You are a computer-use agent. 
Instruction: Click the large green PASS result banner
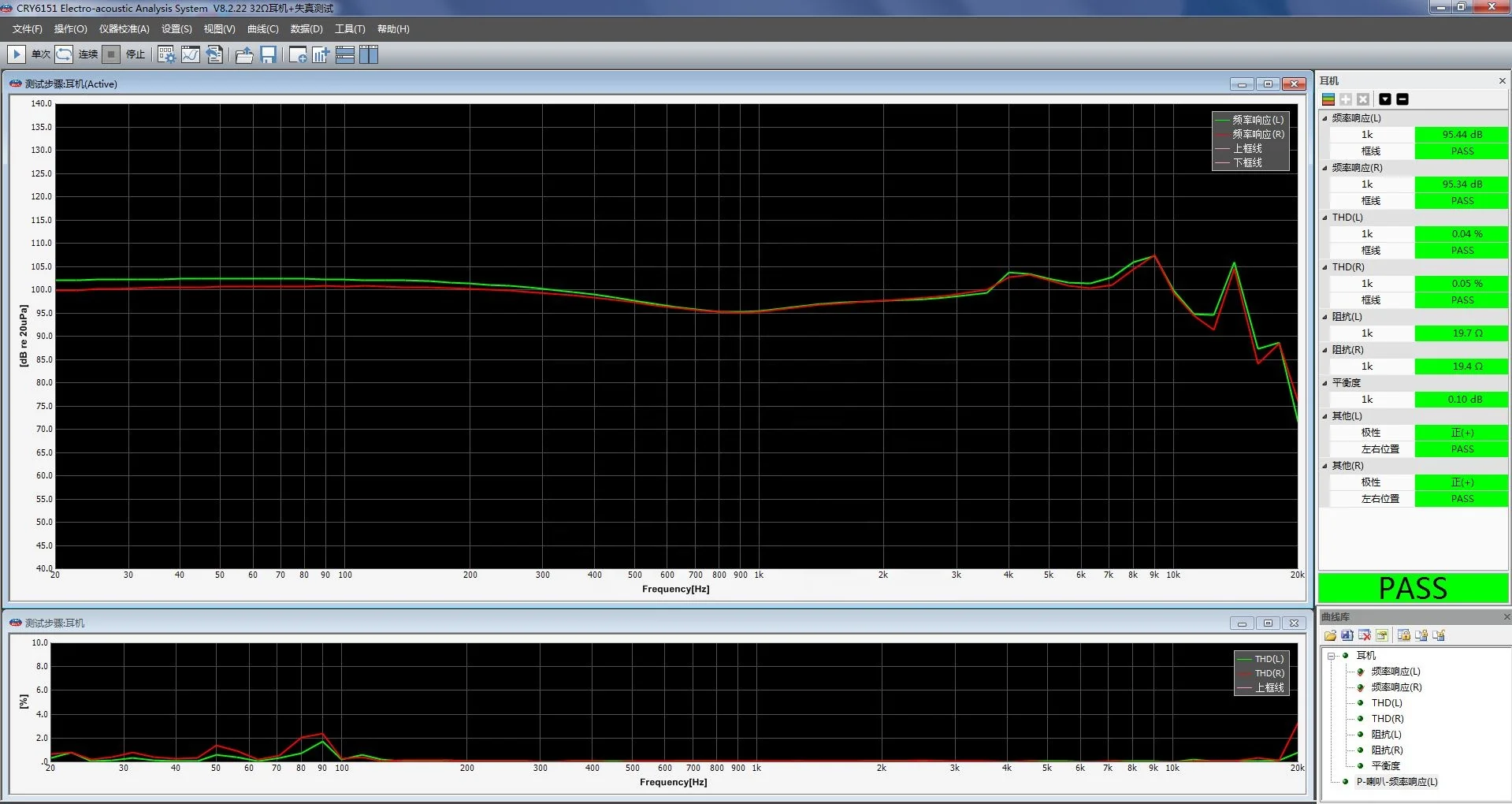tap(1413, 588)
